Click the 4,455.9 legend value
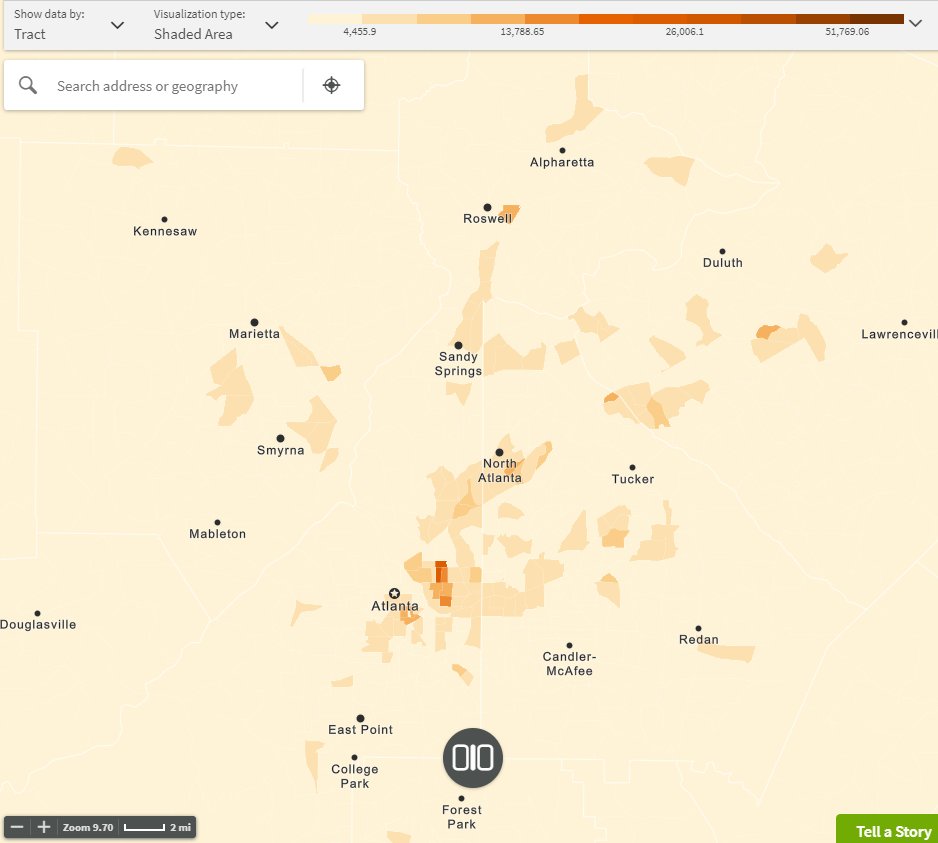This screenshot has height=843, width=938. click(360, 32)
